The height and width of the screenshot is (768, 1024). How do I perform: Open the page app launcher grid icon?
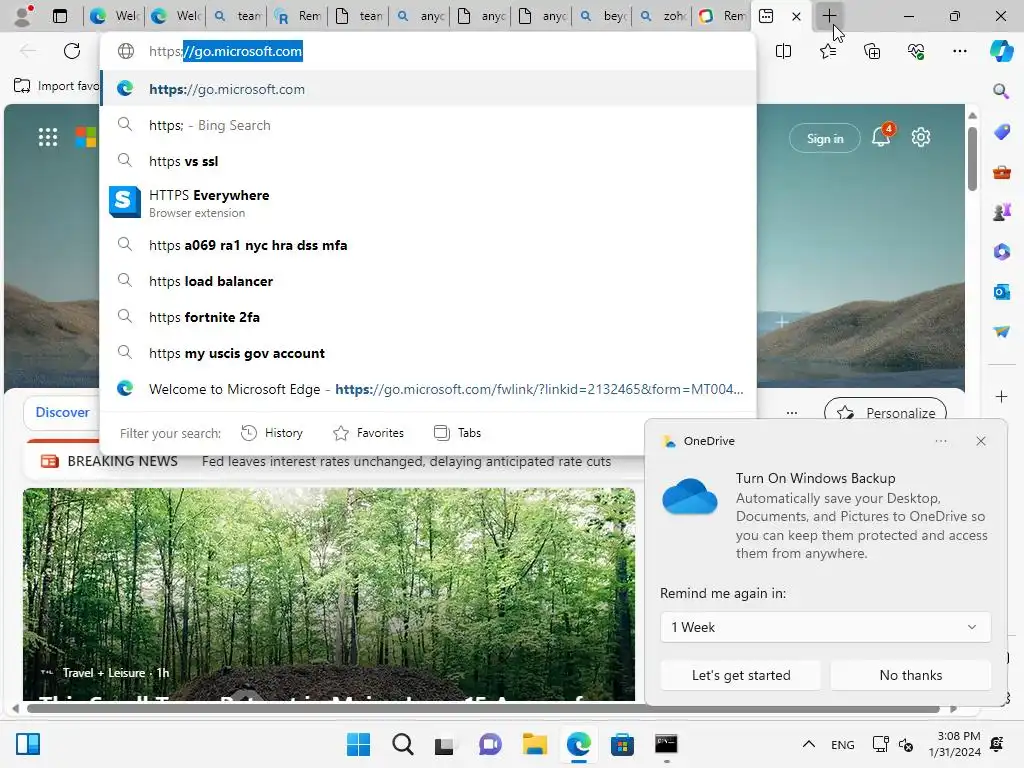[48, 137]
